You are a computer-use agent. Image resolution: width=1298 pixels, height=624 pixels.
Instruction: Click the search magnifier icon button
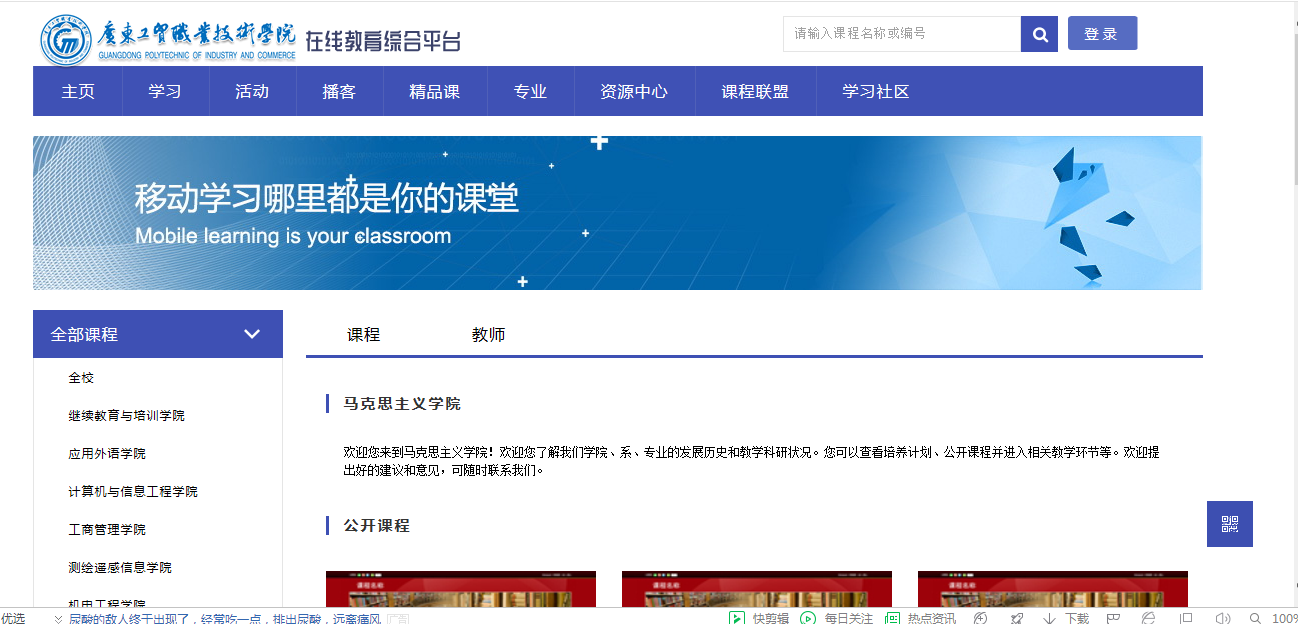point(1039,34)
